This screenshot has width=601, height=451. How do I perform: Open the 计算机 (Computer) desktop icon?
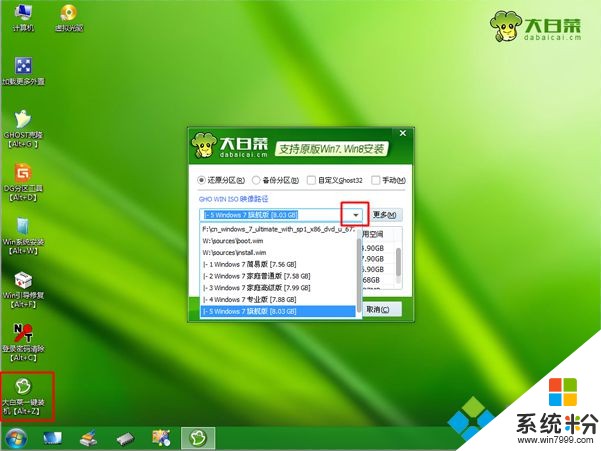click(x=23, y=17)
